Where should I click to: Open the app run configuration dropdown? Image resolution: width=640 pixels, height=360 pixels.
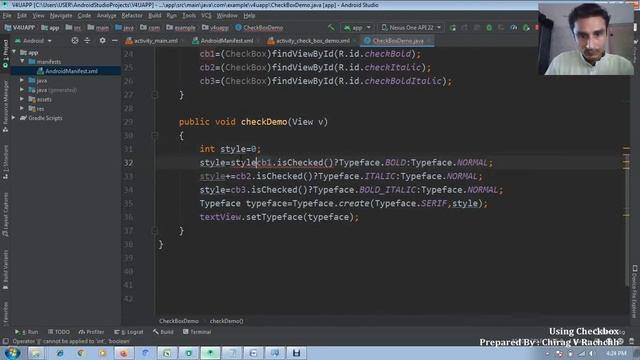[357, 27]
